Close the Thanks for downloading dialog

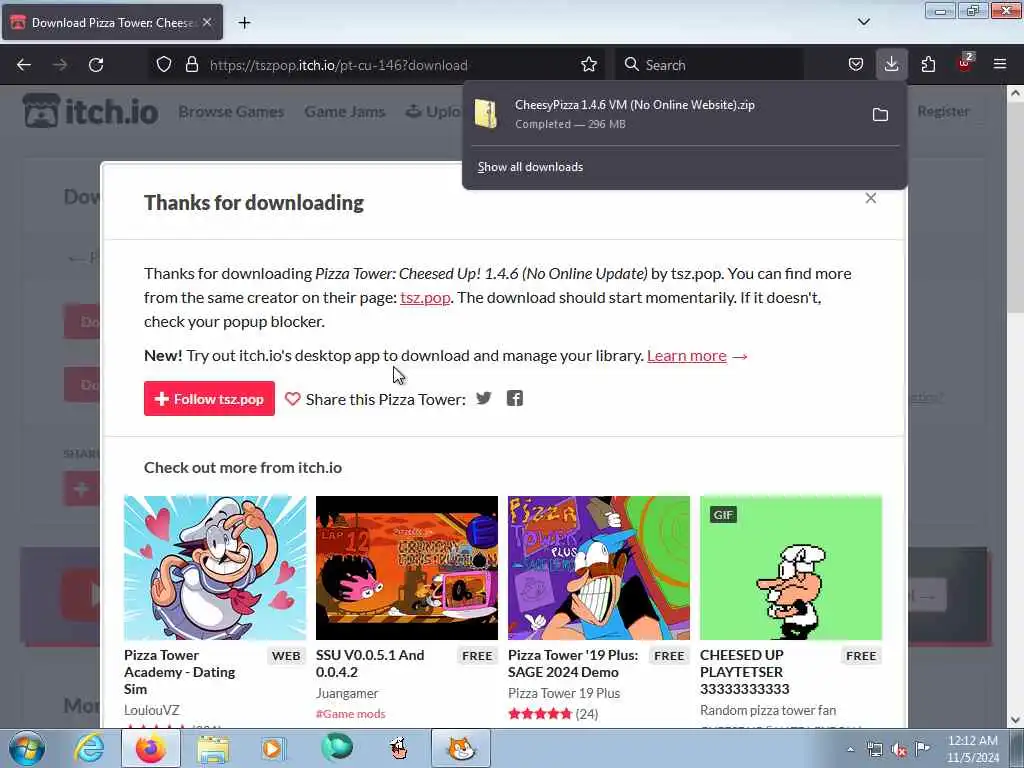(x=871, y=198)
